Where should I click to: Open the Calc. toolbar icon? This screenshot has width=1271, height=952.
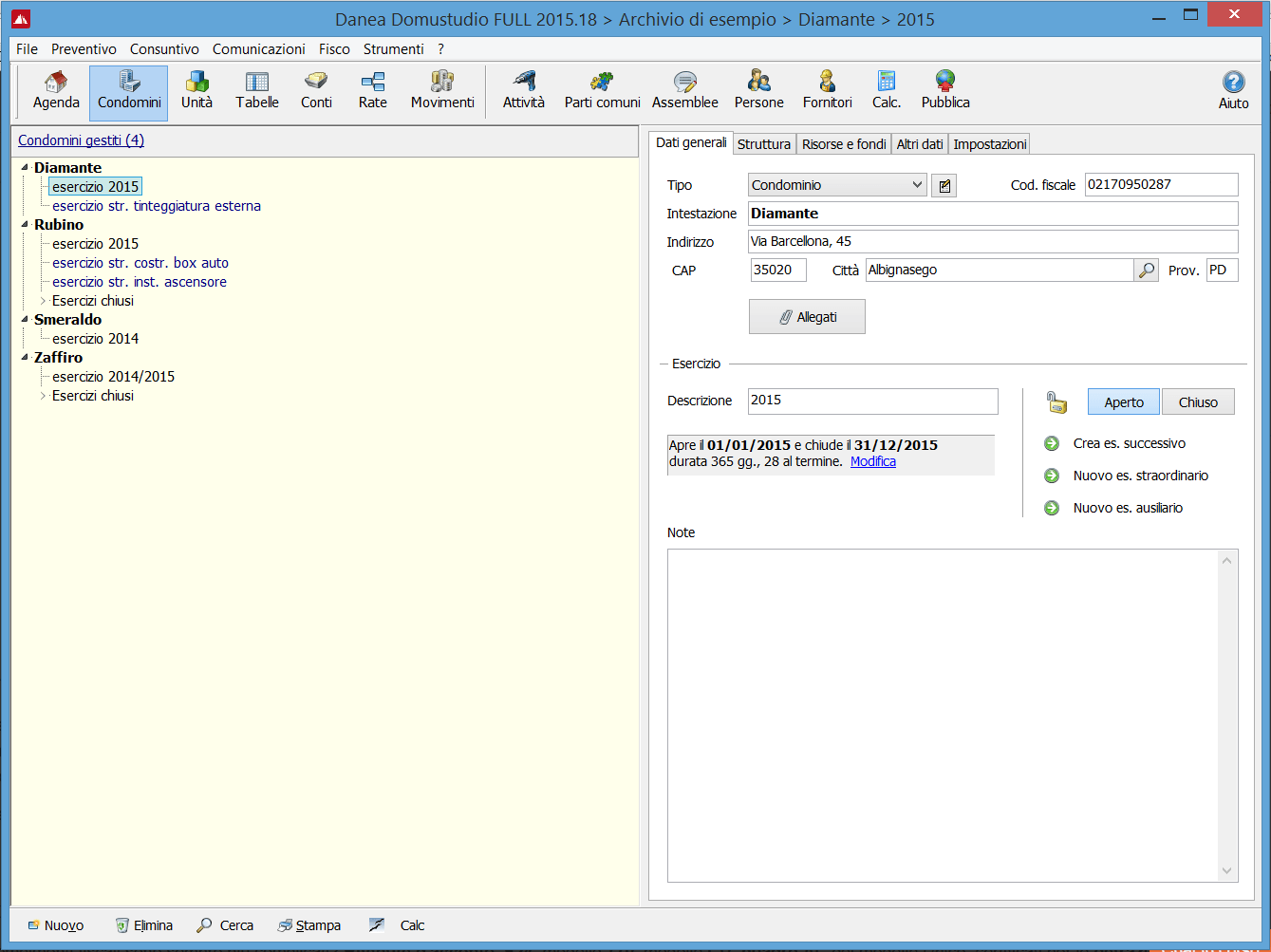[887, 92]
